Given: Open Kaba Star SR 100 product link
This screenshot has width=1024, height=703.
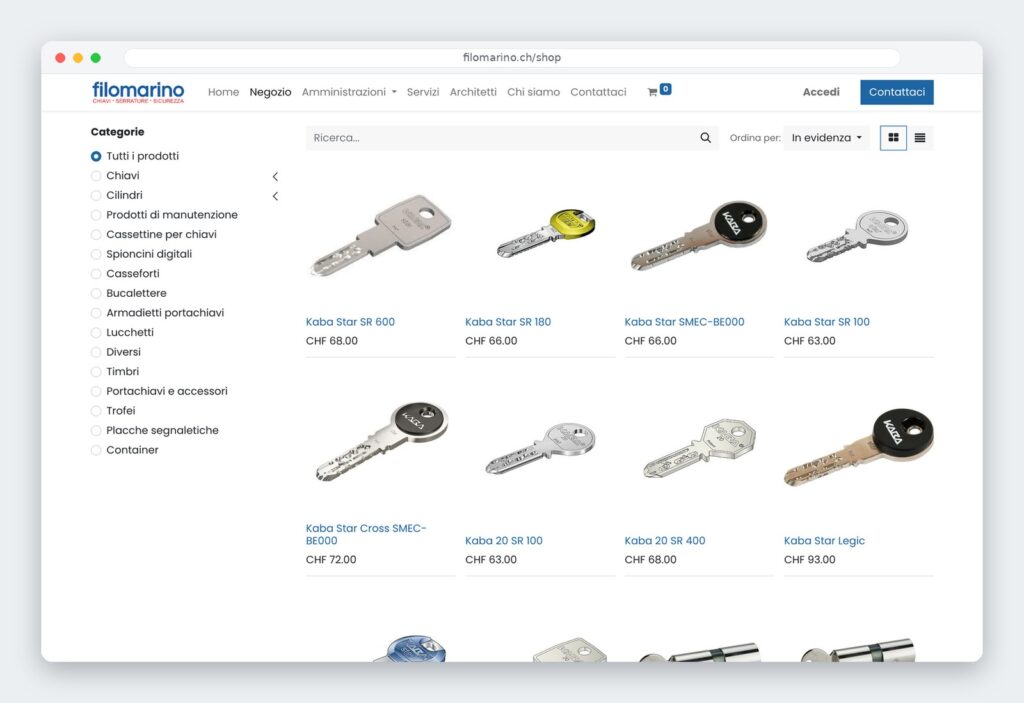Looking at the screenshot, I should (827, 322).
